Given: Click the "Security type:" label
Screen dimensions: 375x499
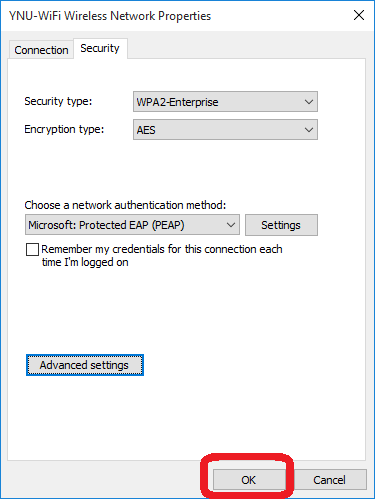Looking at the screenshot, I should pos(58,101).
